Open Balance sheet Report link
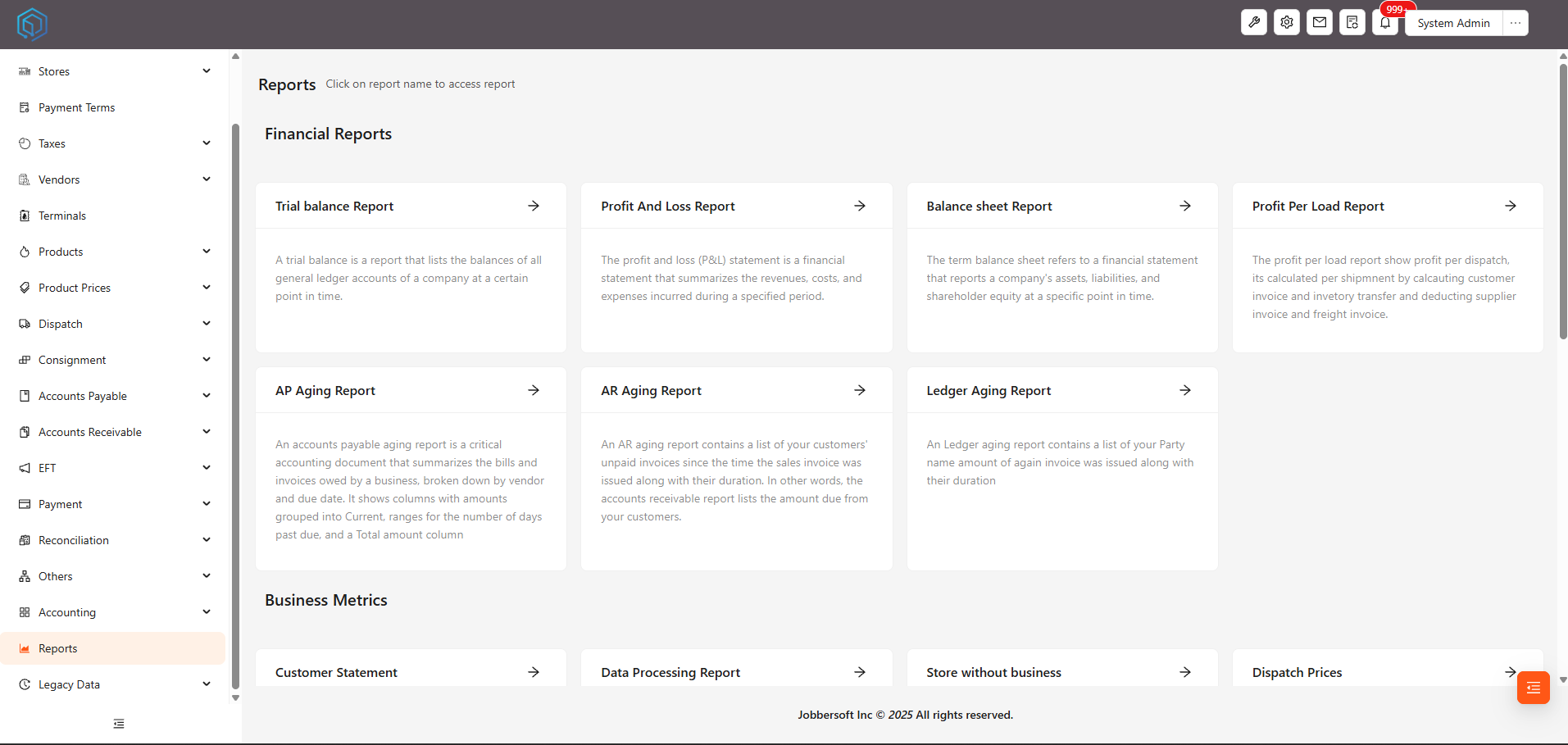The height and width of the screenshot is (745, 1568). (x=989, y=207)
